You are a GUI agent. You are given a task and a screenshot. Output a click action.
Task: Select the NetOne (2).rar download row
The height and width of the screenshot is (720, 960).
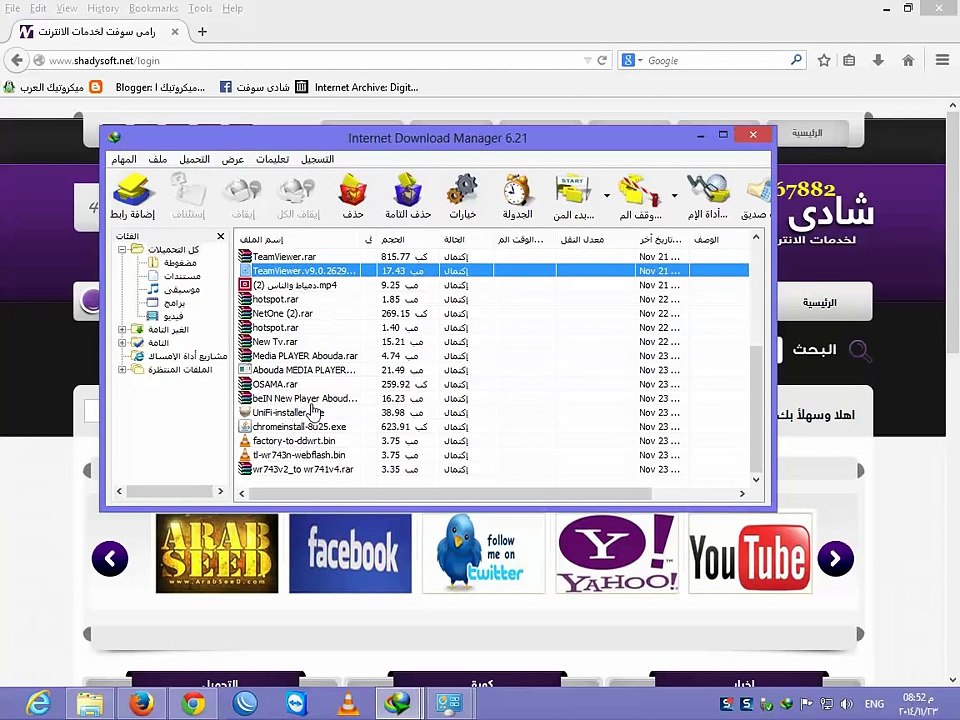coord(493,313)
